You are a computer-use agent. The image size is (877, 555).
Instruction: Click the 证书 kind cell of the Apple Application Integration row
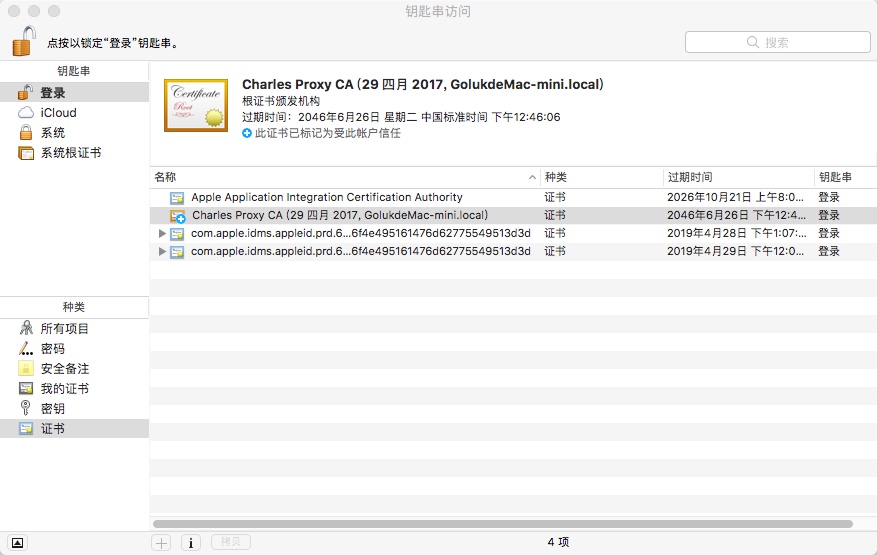pos(555,197)
